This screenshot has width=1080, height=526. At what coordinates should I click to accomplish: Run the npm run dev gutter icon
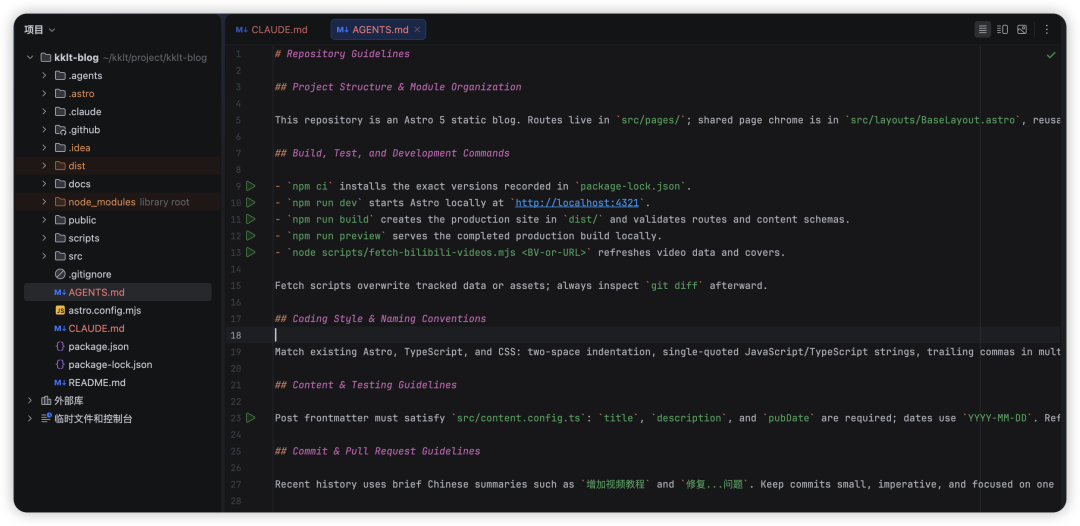click(251, 202)
